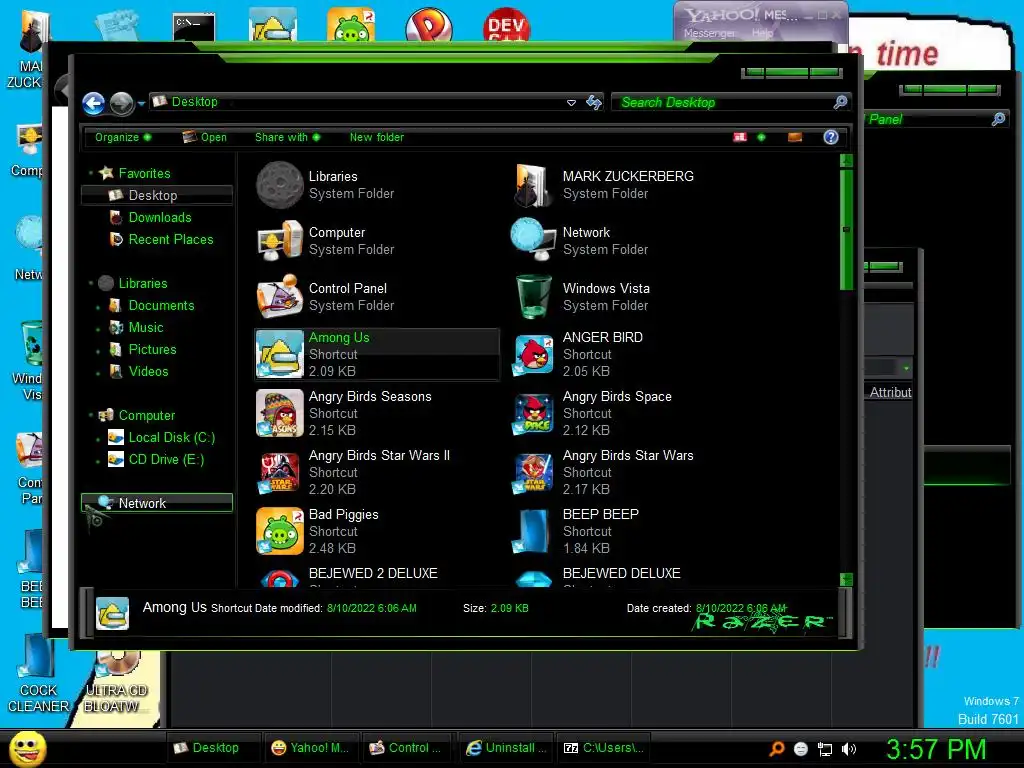Image resolution: width=1024 pixels, height=768 pixels.
Task: Refresh the Desktop folder view
Action: [594, 103]
